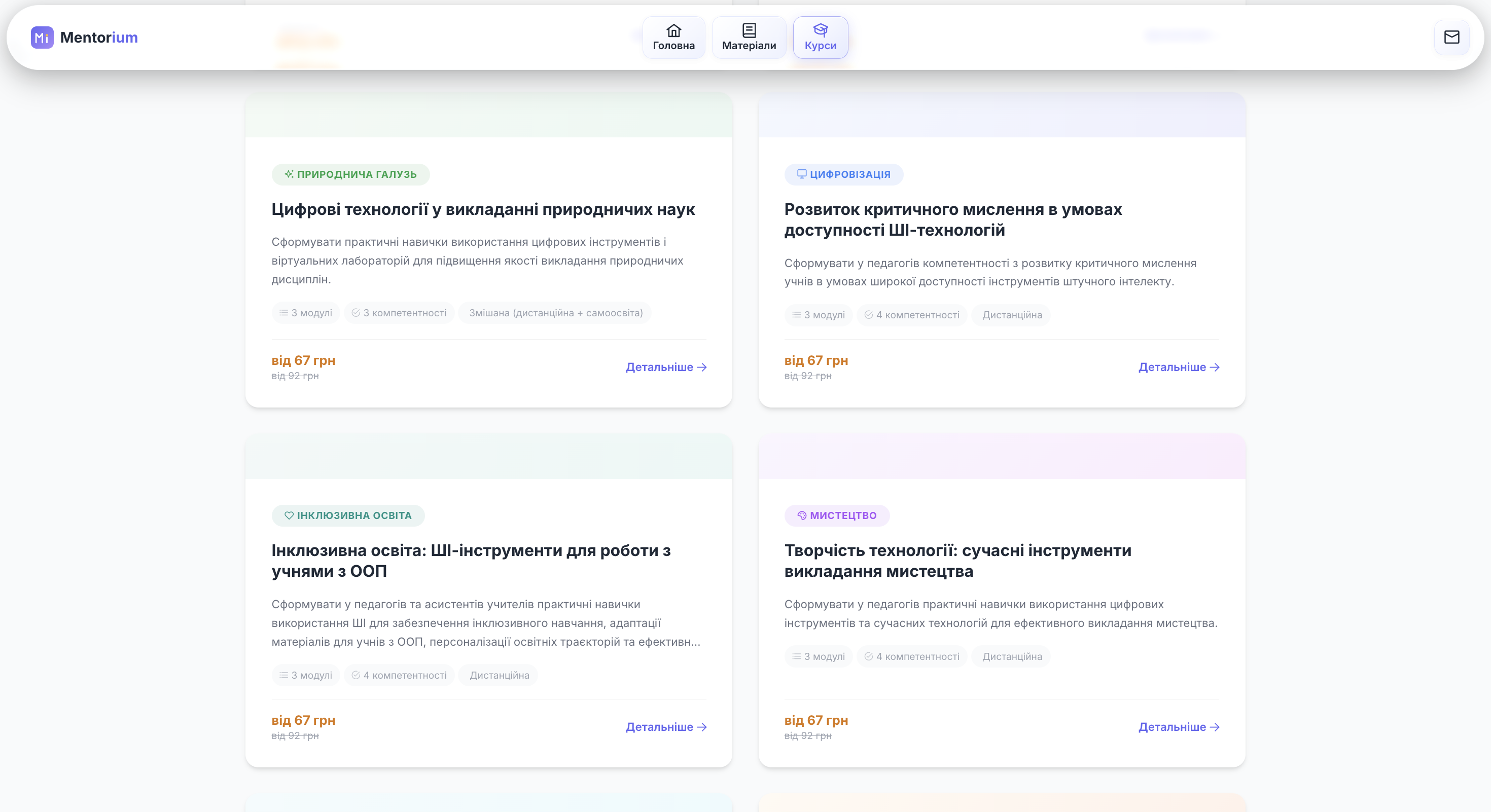Screen dimensions: 1491x812
Task: Click title Цифрові технології у викладанні природничих наук
Action: (483, 209)
